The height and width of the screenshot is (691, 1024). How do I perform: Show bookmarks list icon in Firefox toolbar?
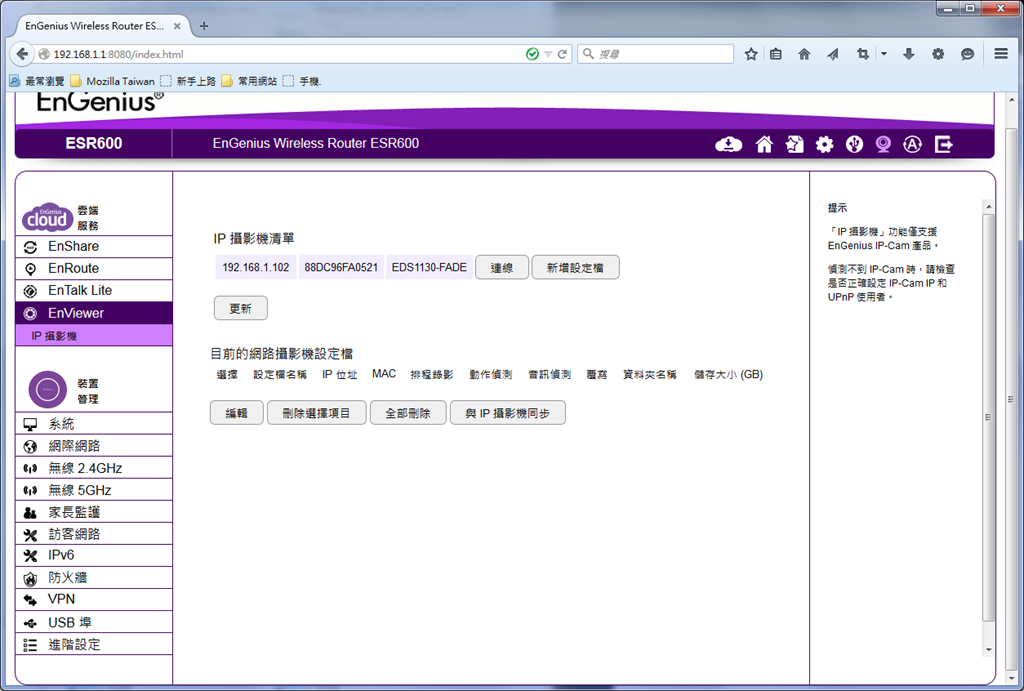[776, 54]
